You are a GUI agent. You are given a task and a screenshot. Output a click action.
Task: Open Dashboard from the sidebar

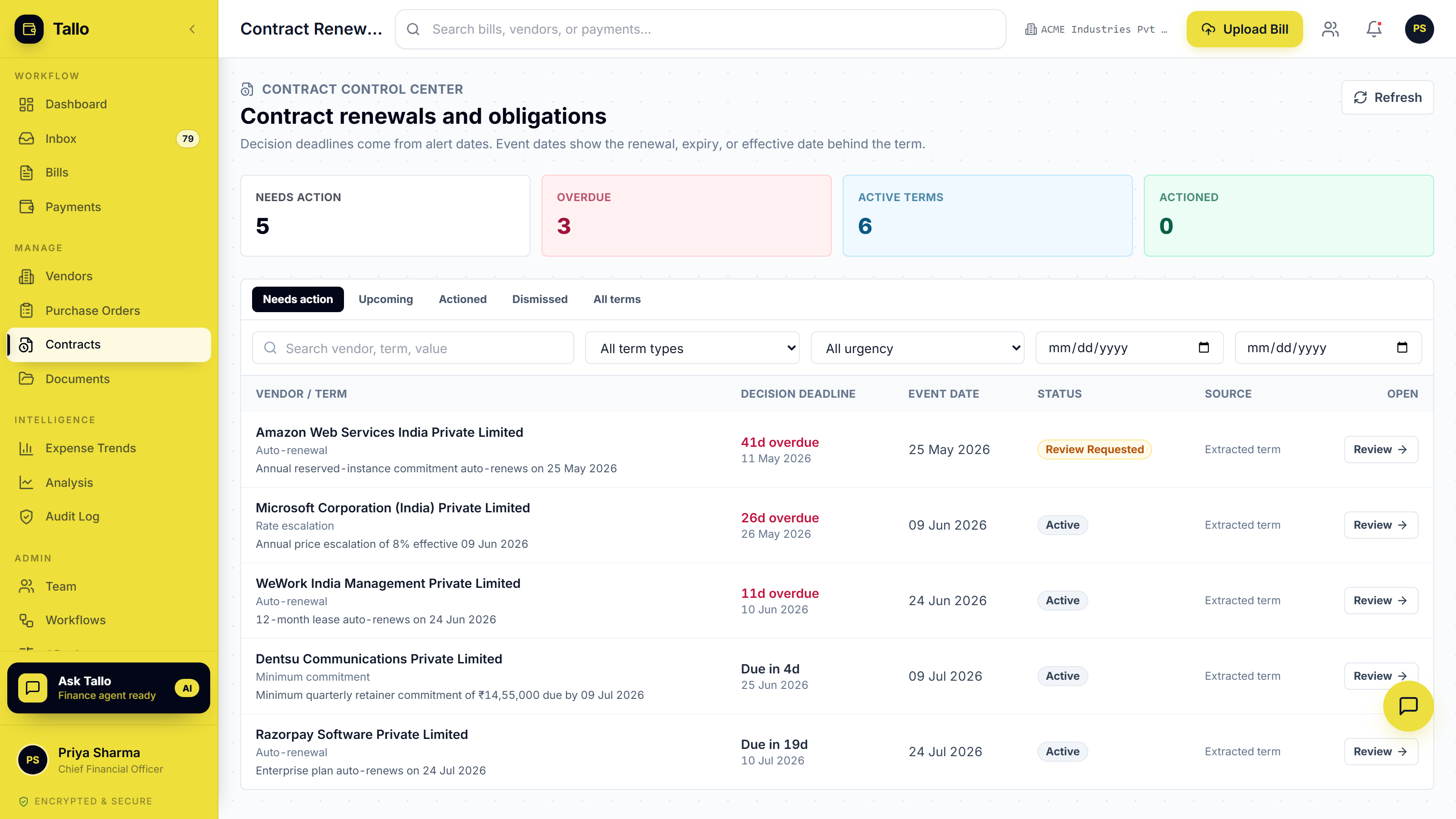[109, 104]
